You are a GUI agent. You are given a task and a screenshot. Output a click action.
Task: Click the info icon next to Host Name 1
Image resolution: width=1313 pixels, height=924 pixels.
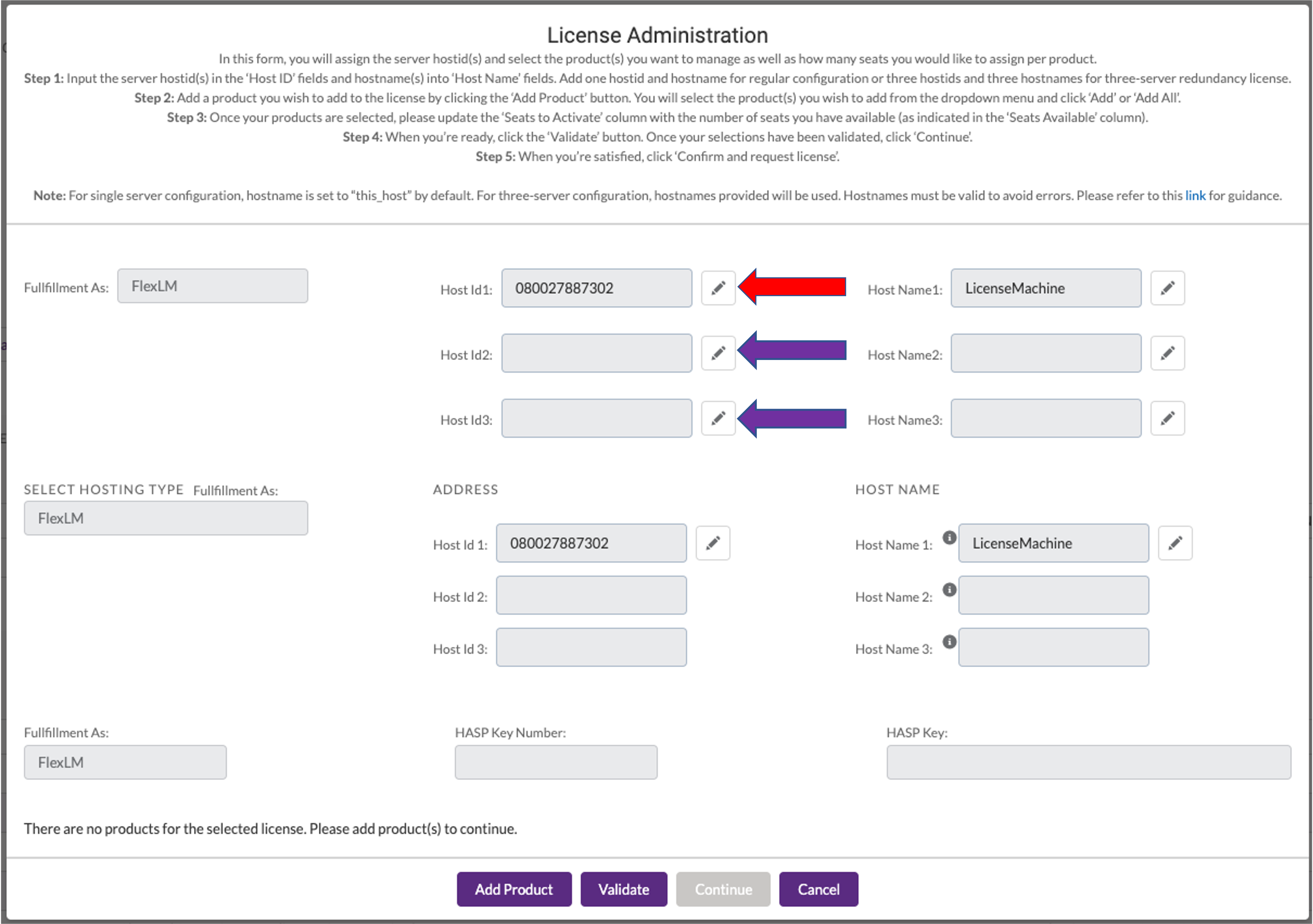tap(949, 538)
